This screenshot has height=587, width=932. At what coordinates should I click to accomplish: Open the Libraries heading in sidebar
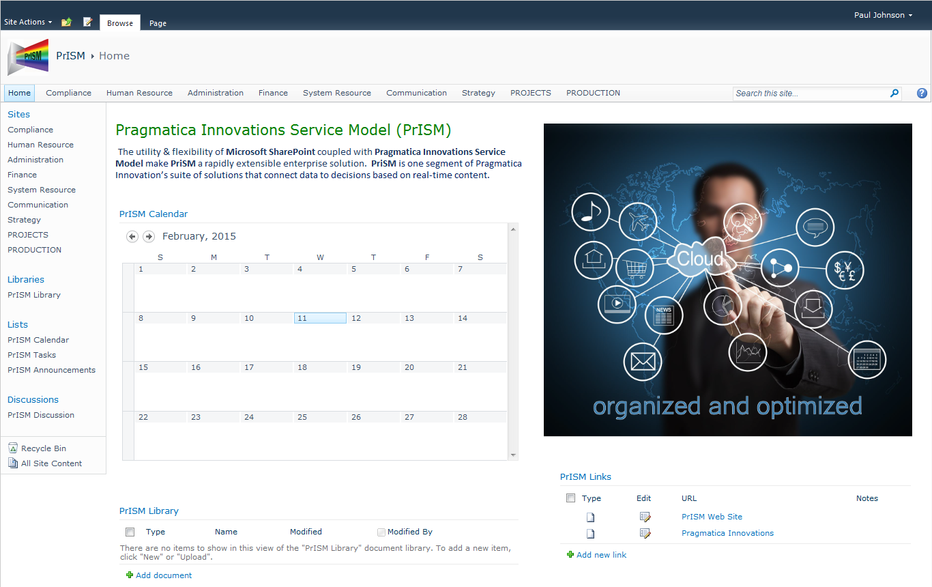pos(26,279)
